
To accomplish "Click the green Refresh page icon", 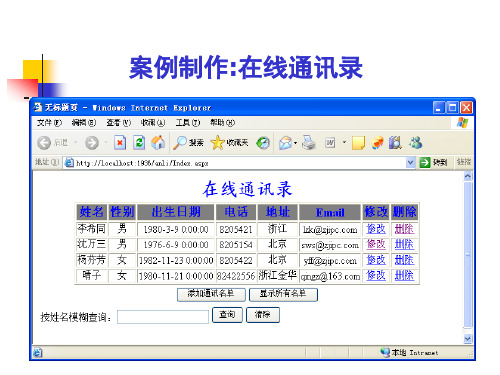I will (x=139, y=143).
